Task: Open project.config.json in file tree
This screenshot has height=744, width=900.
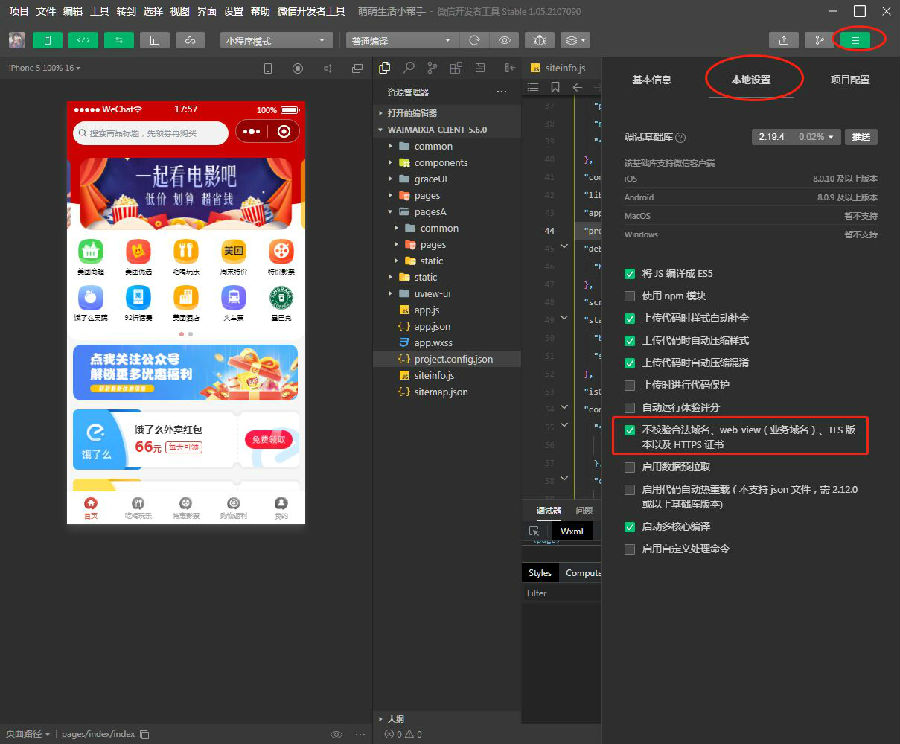Action: click(453, 358)
